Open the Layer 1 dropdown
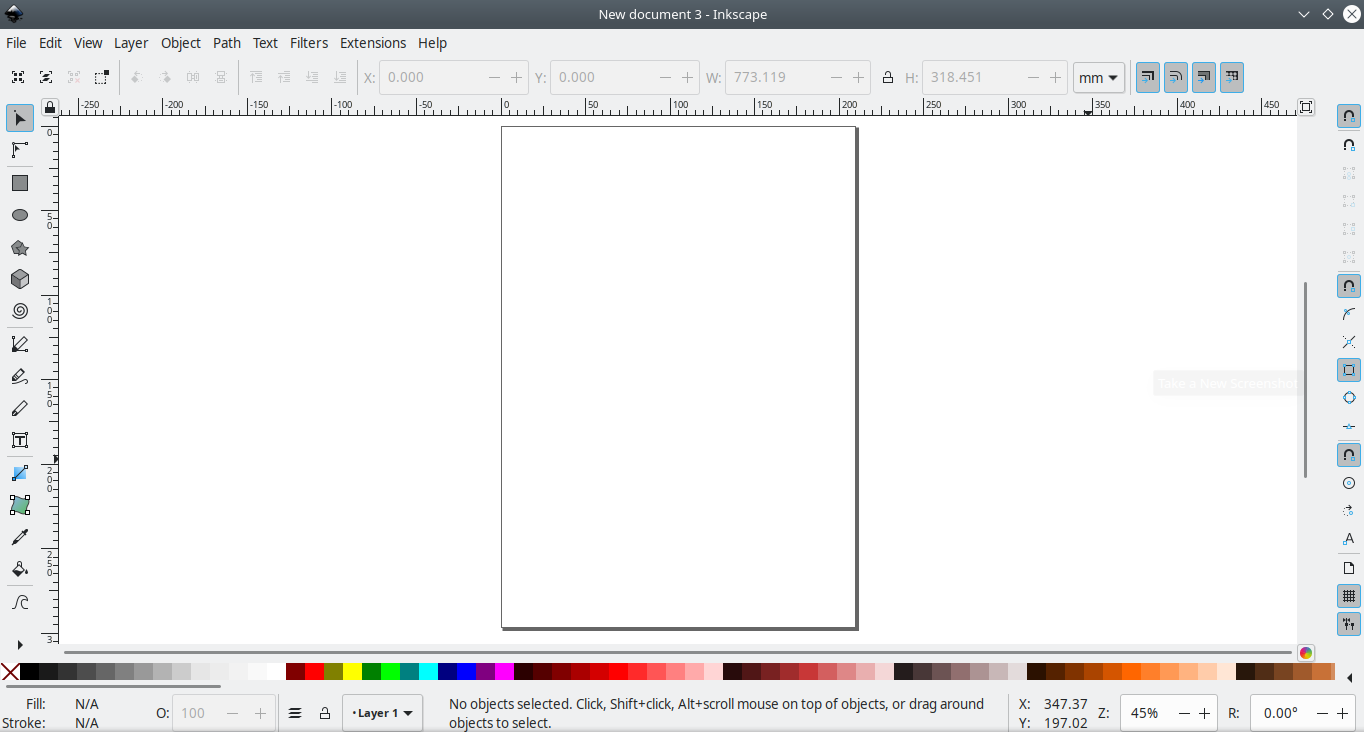The width and height of the screenshot is (1364, 732). pyautogui.click(x=382, y=713)
